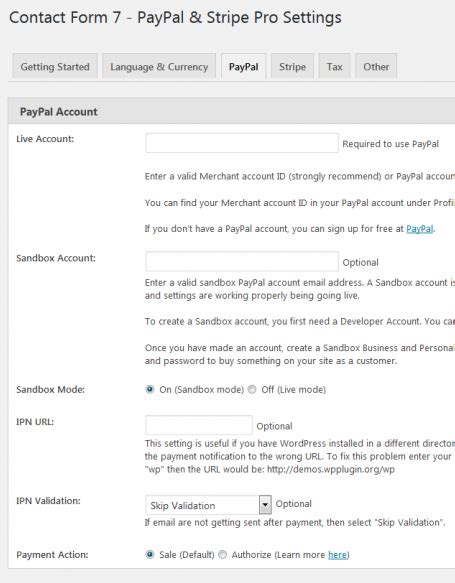The height and width of the screenshot is (583, 455).
Task: Switch to the Tax tab
Action: [335, 66]
